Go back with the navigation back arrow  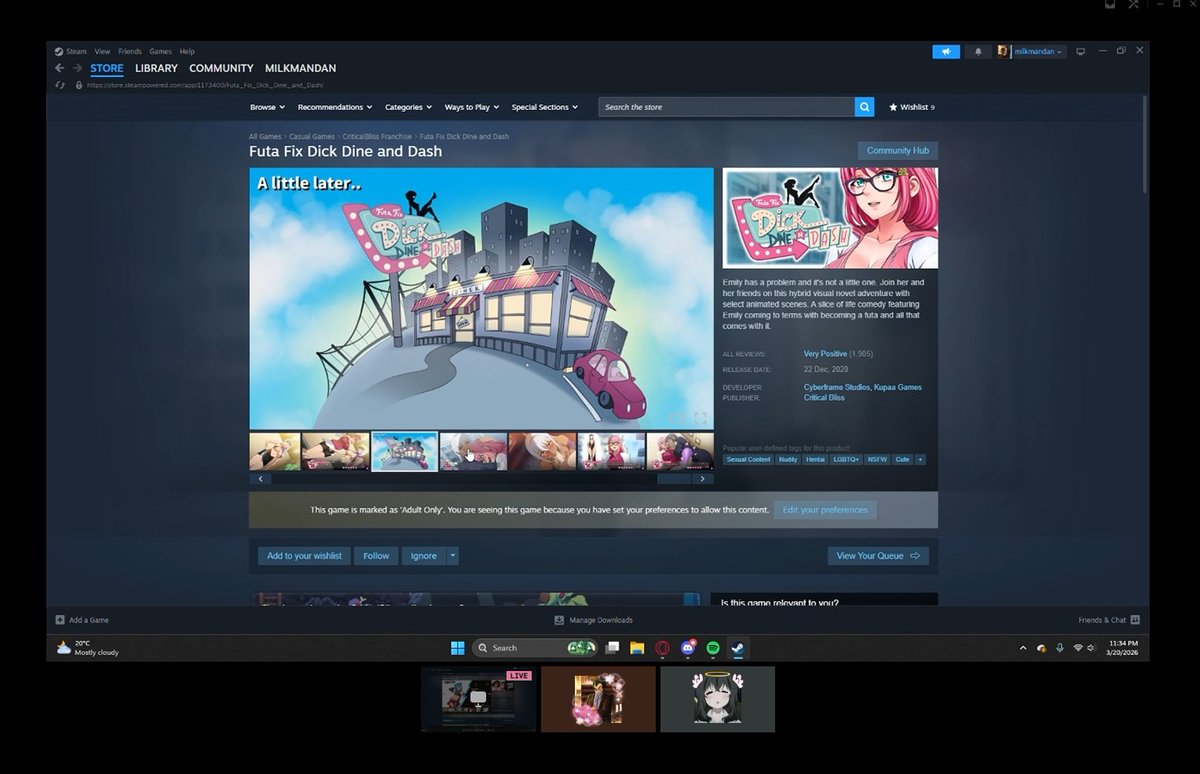[59, 69]
